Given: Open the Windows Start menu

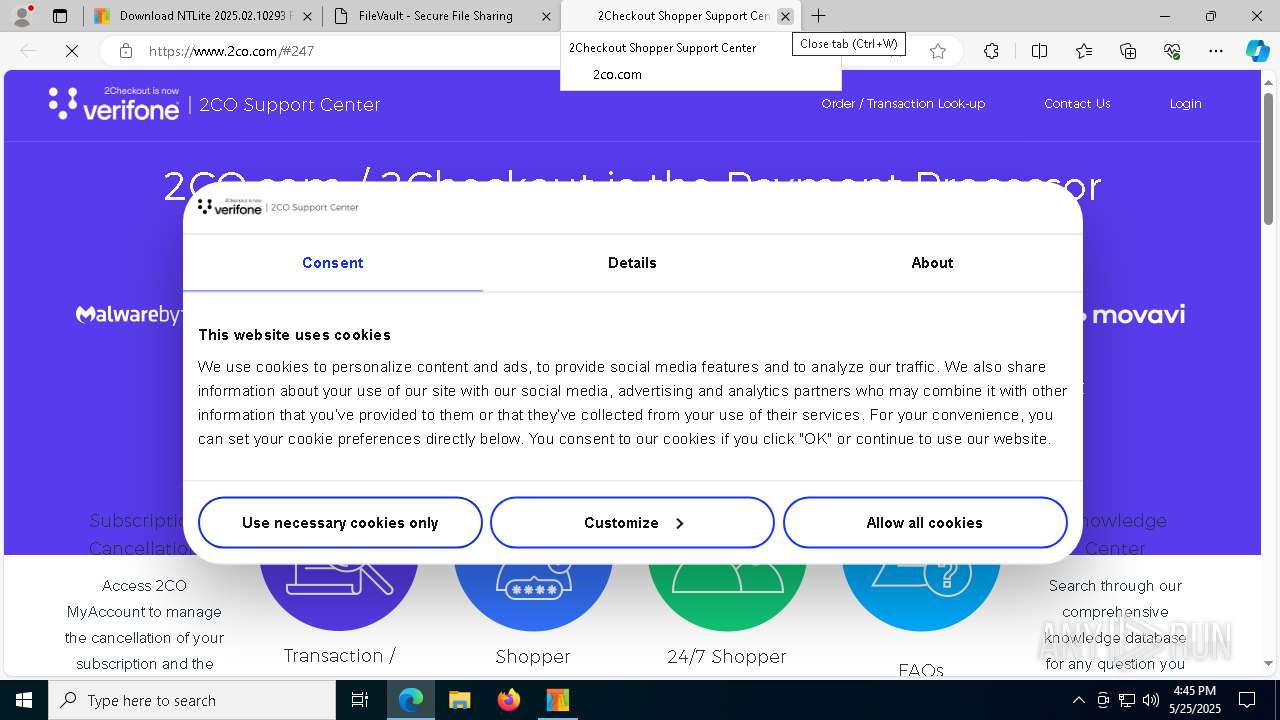Looking at the screenshot, I should [x=24, y=700].
